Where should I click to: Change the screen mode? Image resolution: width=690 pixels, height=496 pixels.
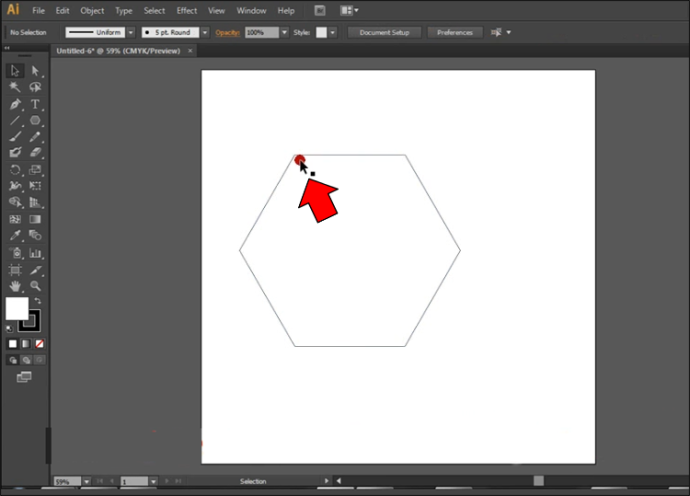click(x=24, y=377)
